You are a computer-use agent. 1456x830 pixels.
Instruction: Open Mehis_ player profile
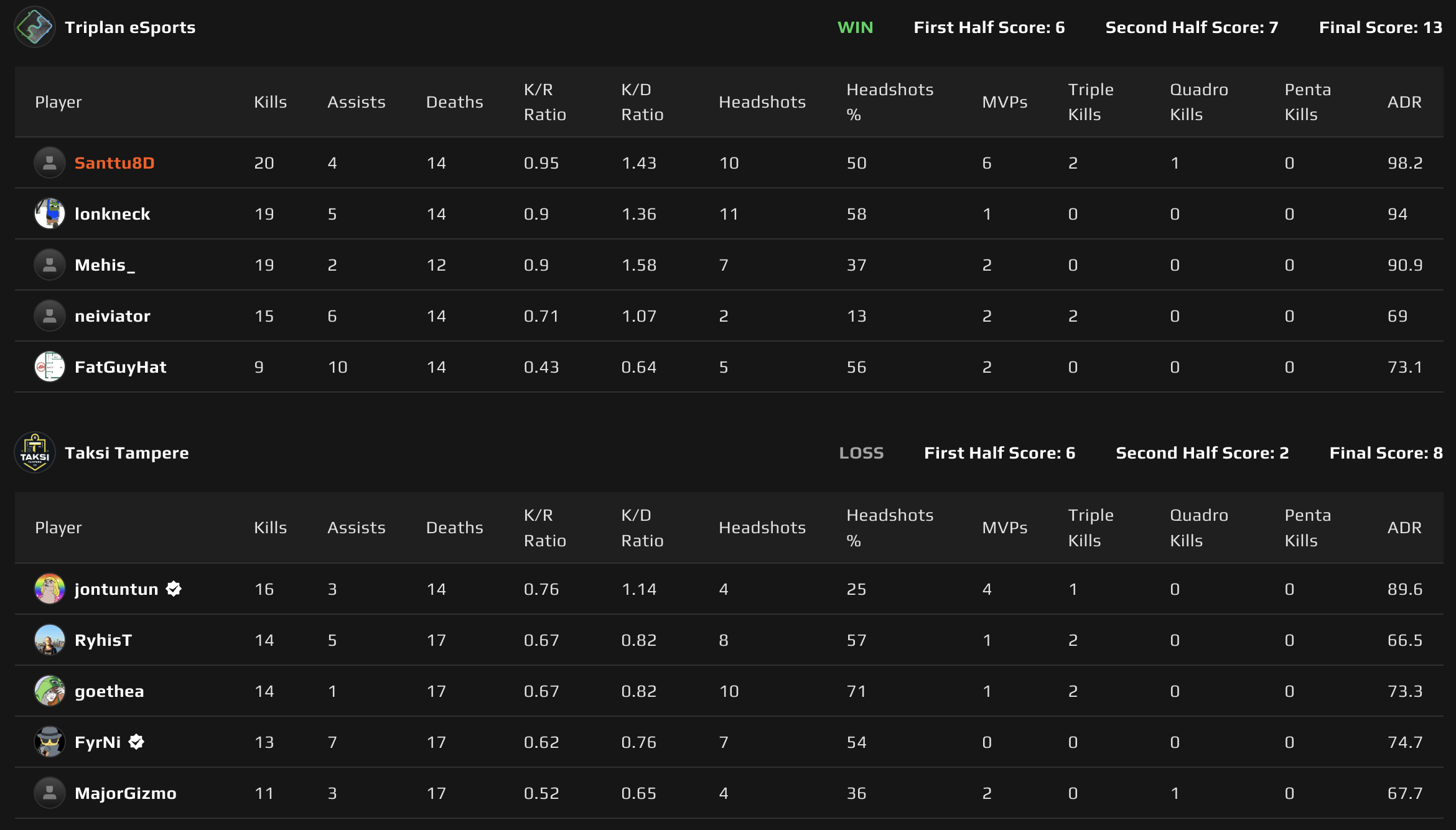(105, 264)
